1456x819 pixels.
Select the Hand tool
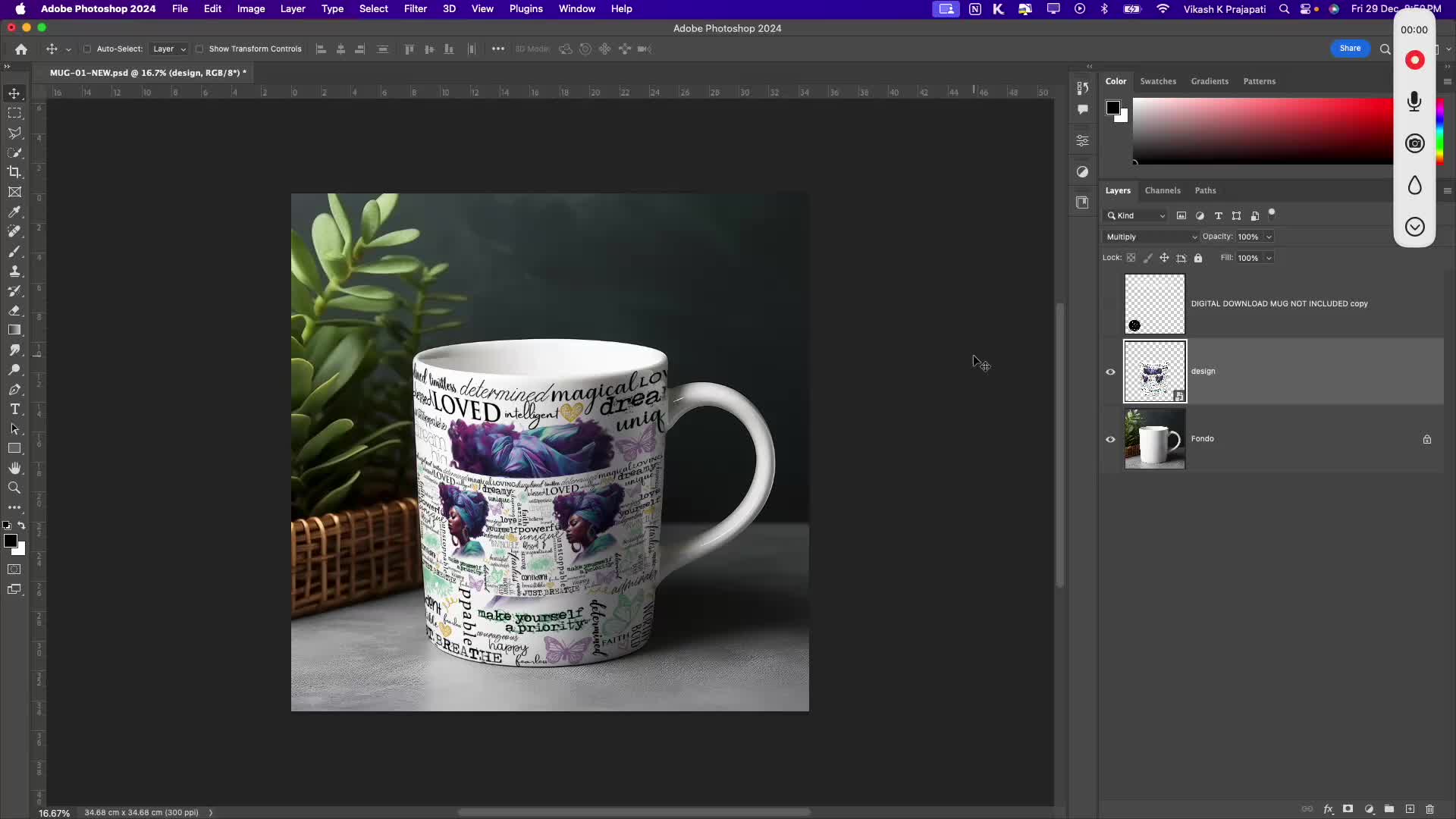tap(14, 469)
